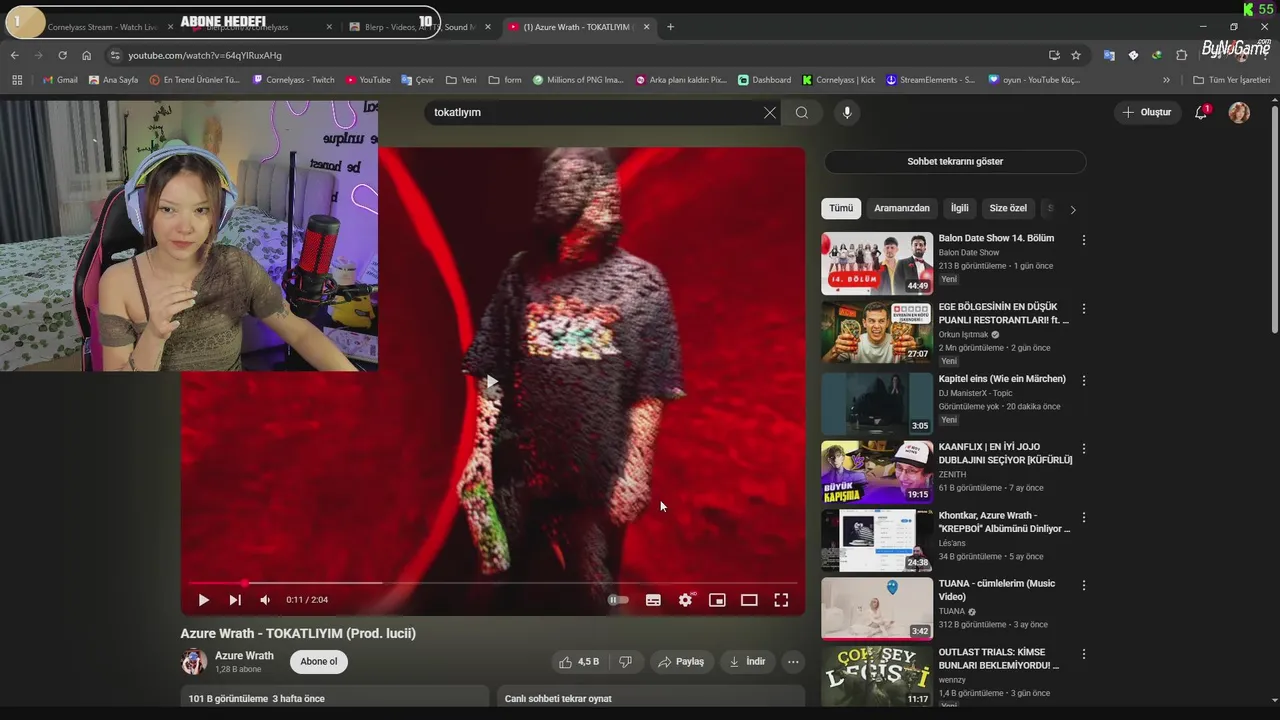Select the Tümü filter chip
1280x720 pixels.
point(841,208)
